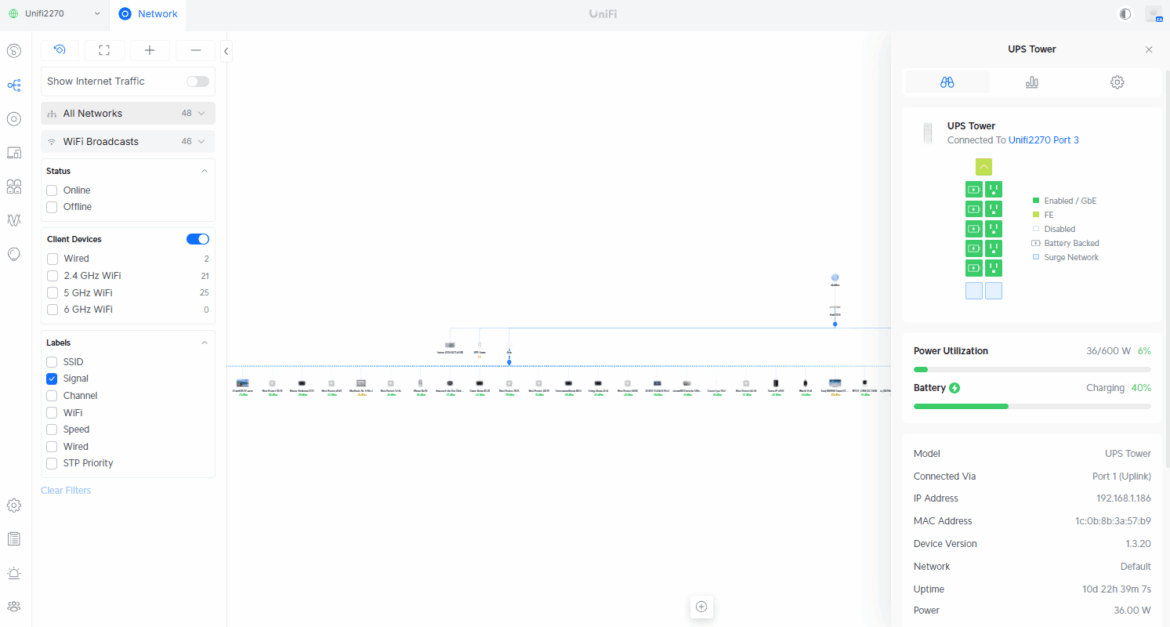The height and width of the screenshot is (627, 1170).
Task: Expand the WiFi Broadcasts dropdown
Action: click(128, 141)
